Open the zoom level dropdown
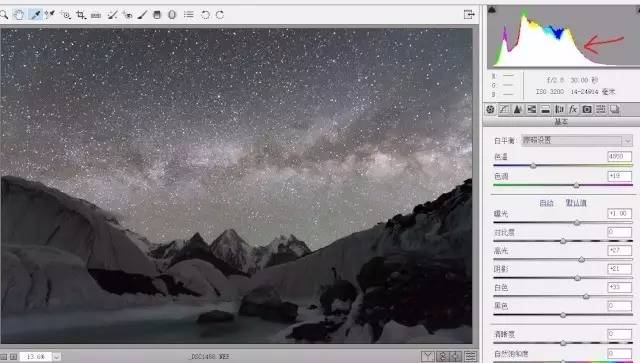640x363 pixels. pos(56,357)
